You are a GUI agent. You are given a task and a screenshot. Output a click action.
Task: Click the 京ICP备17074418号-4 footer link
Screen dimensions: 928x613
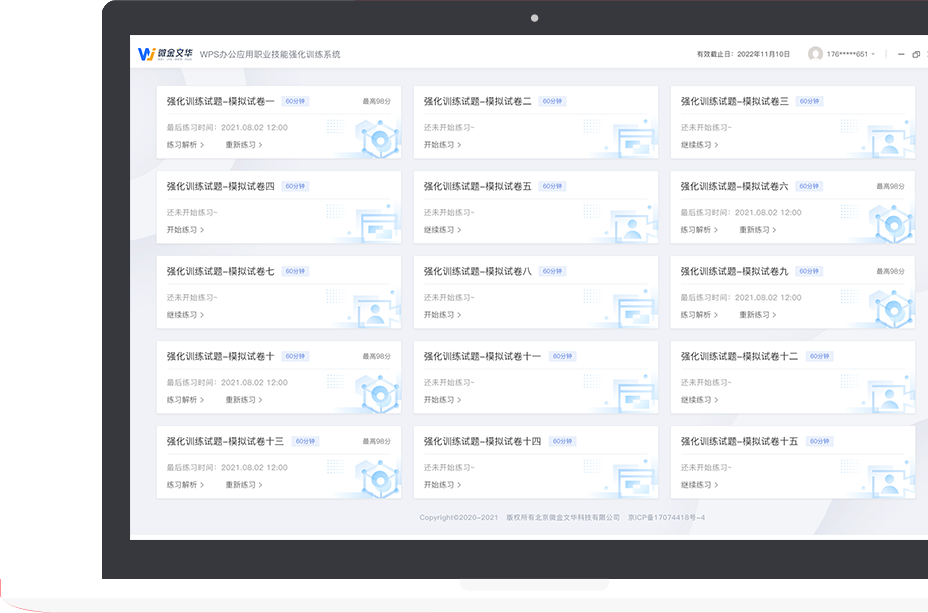666,517
